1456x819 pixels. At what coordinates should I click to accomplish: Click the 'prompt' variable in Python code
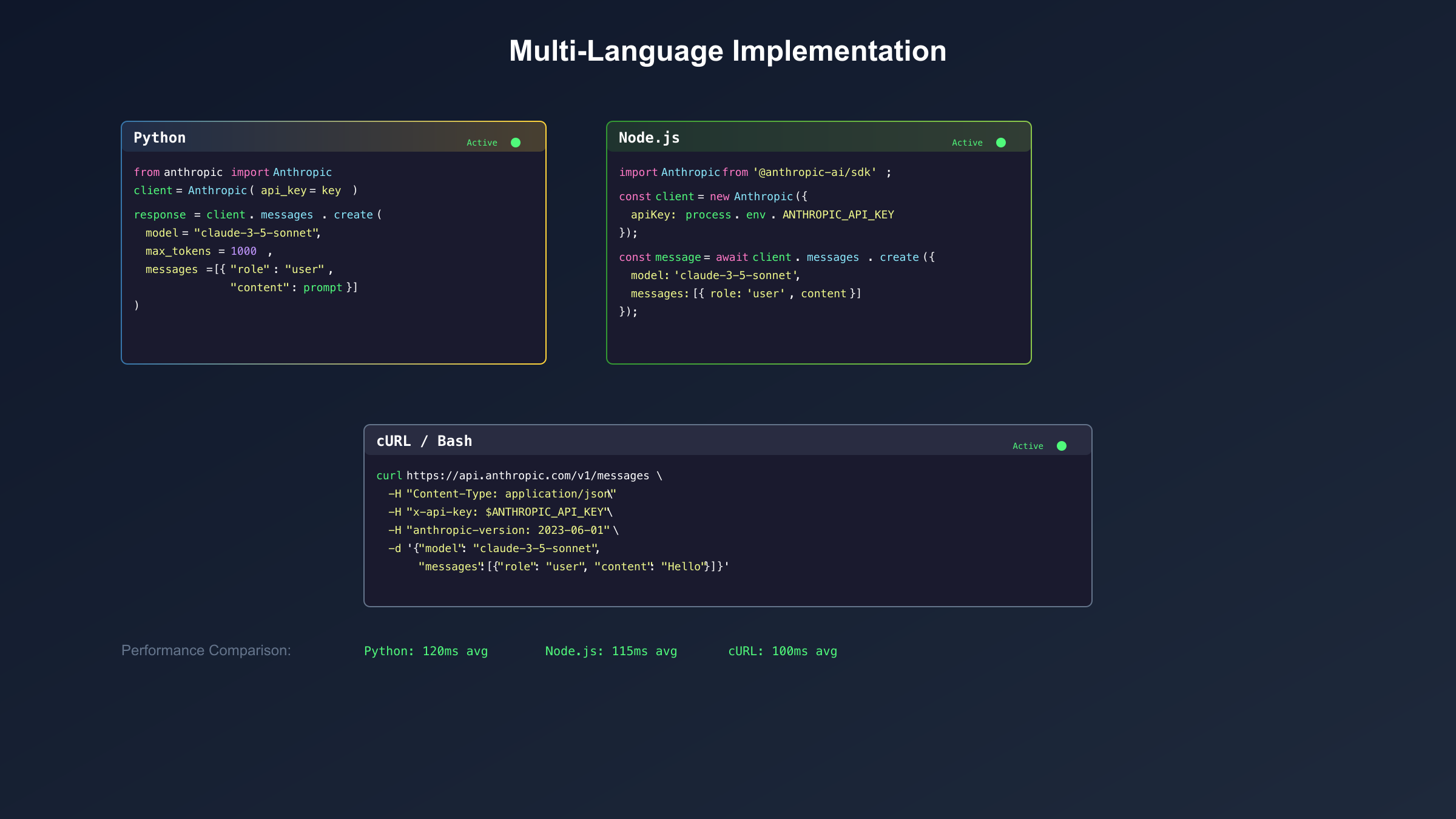pos(323,288)
